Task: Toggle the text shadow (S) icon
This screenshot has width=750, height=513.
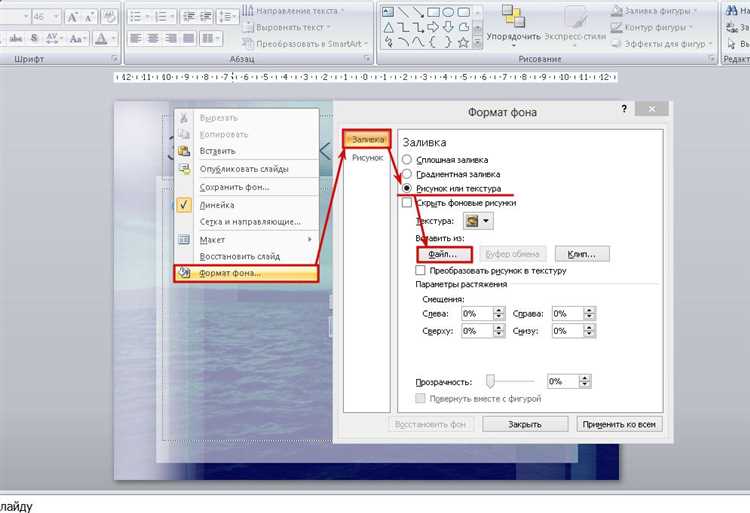Action: (x=34, y=38)
